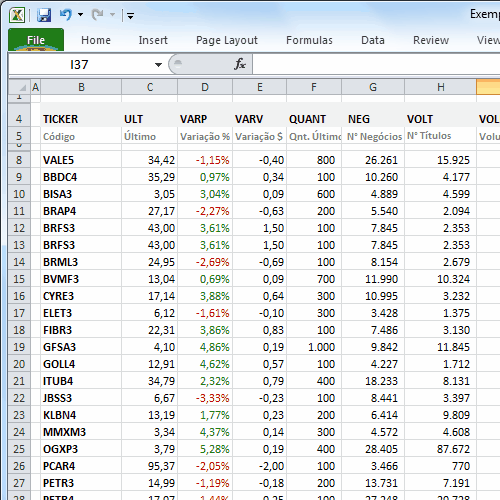Expand the Name Box dropdown arrow

pyautogui.click(x=158, y=65)
